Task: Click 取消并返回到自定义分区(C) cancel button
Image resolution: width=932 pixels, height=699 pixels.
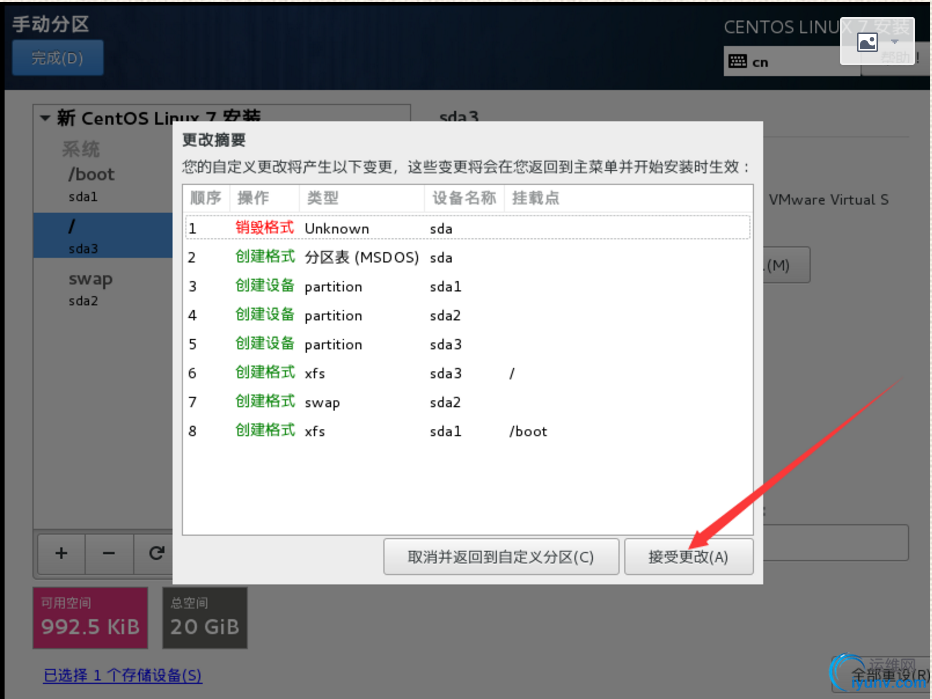Action: (x=501, y=557)
